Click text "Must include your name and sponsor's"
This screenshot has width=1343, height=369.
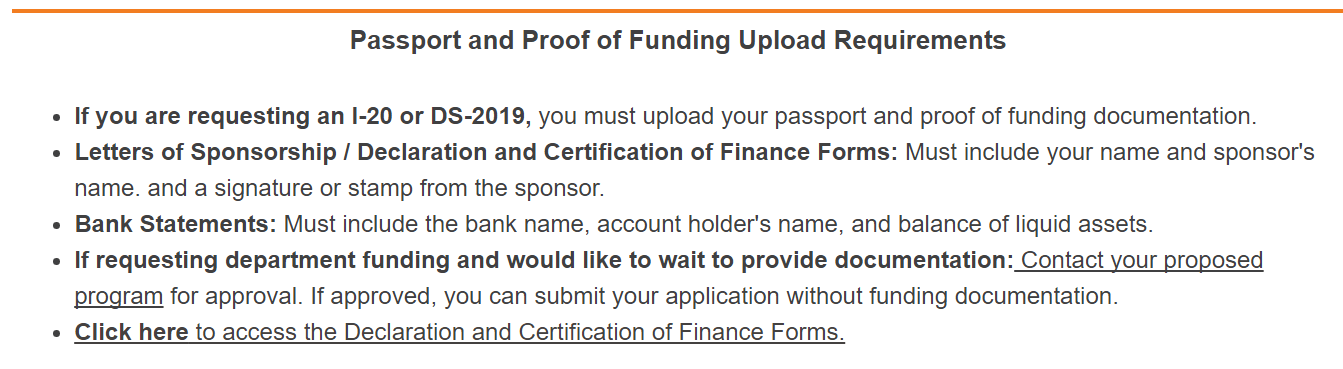tap(1110, 152)
